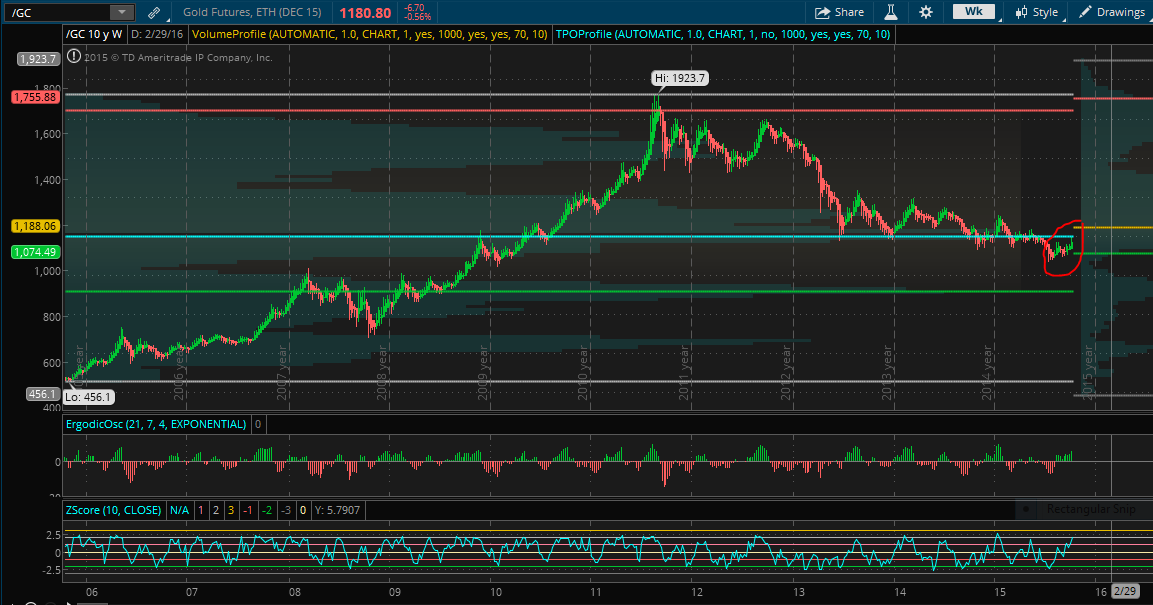Click the ErgodicOsc value 0 box

click(x=258, y=424)
